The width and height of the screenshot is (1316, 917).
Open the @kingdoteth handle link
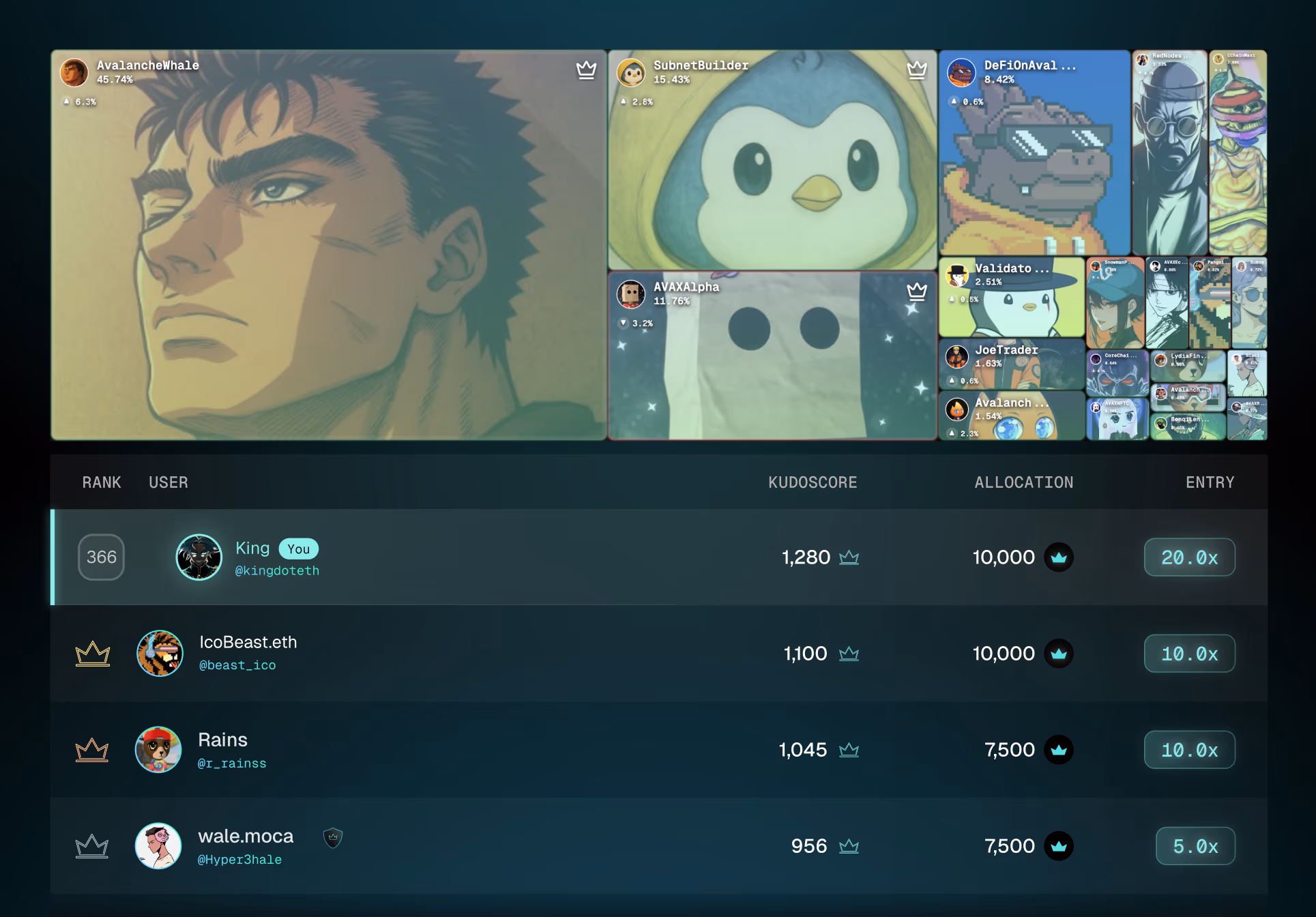pyautogui.click(x=277, y=570)
